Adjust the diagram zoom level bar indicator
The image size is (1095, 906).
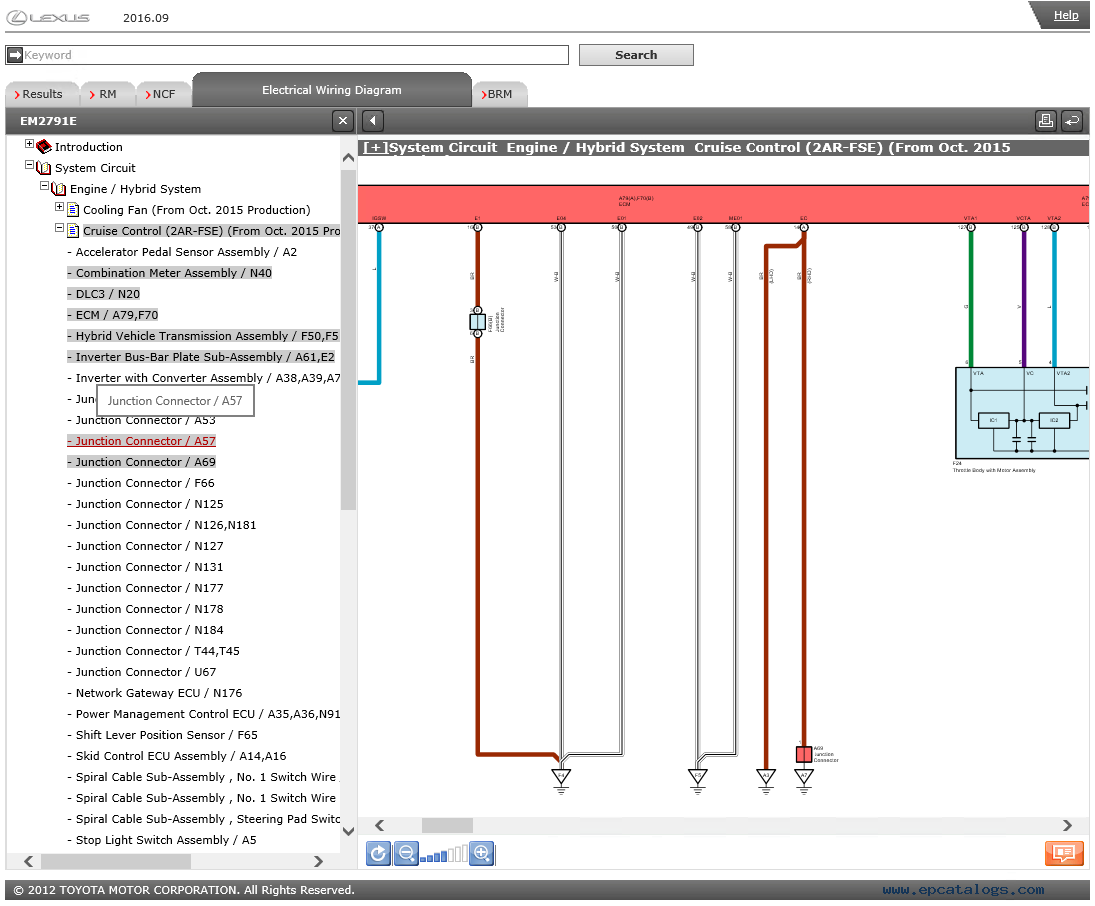(x=443, y=854)
